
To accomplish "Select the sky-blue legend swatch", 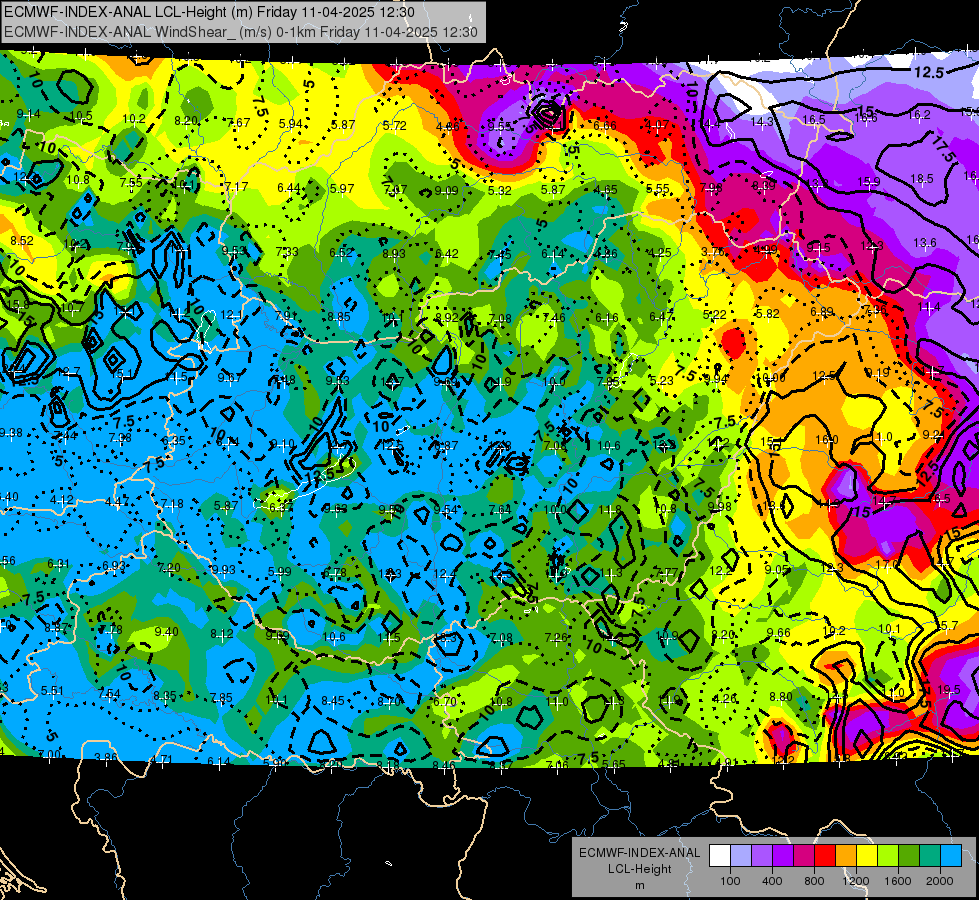I will [952, 856].
